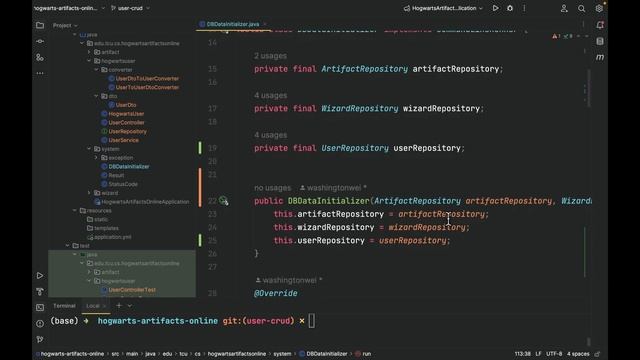
Task: Open UserDtoToUserConverter class in tree
Action: click(x=147, y=78)
